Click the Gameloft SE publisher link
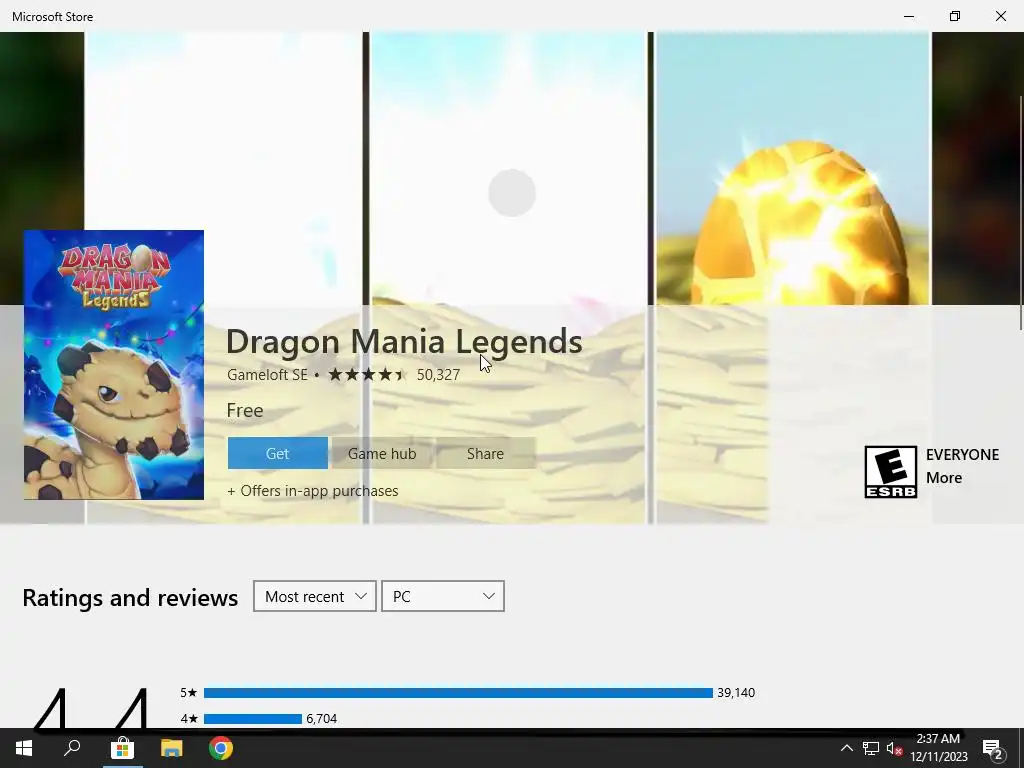 pos(267,375)
